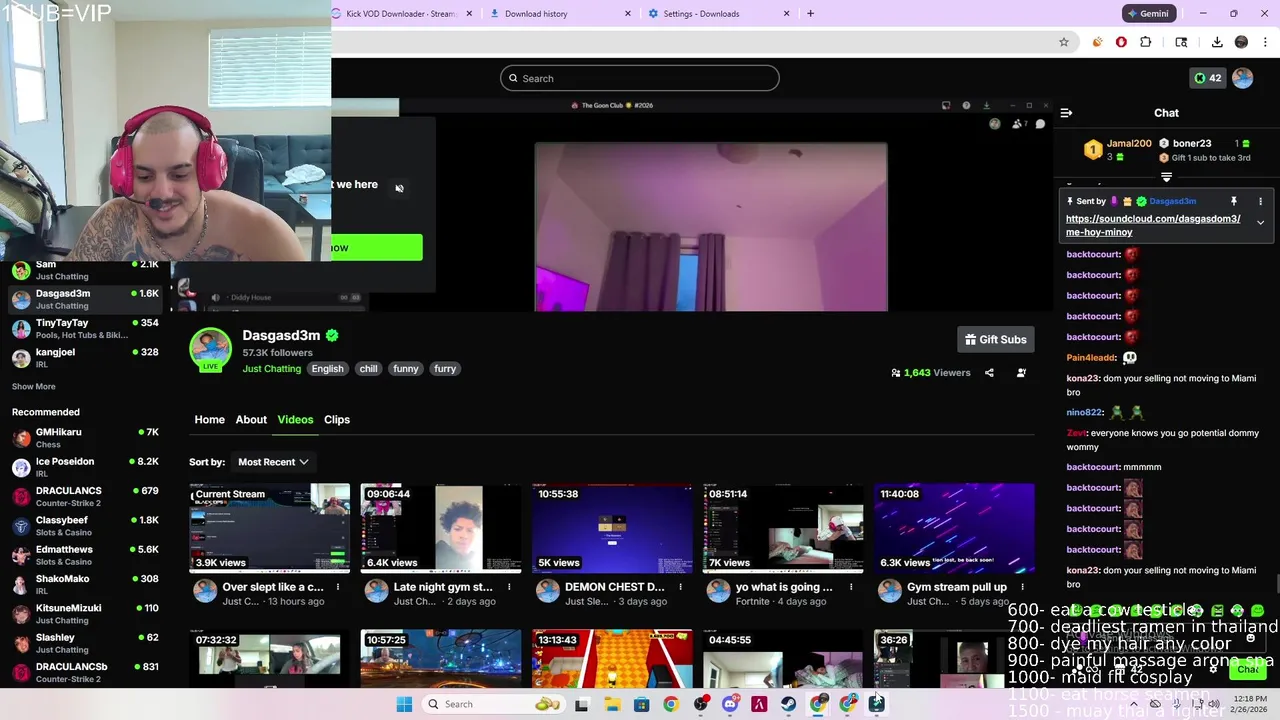Open the About tab on the channel
Image resolution: width=1280 pixels, height=720 pixels.
251,419
